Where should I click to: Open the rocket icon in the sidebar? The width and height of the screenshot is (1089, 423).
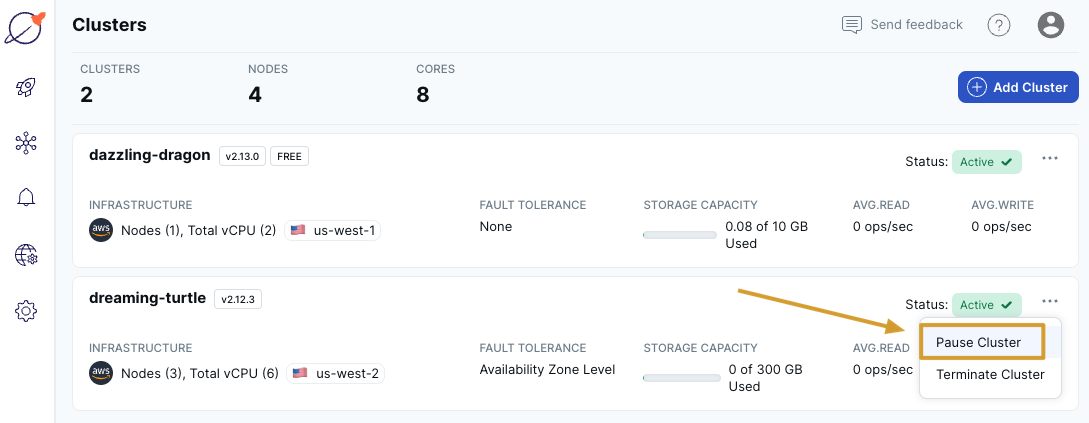coord(26,88)
